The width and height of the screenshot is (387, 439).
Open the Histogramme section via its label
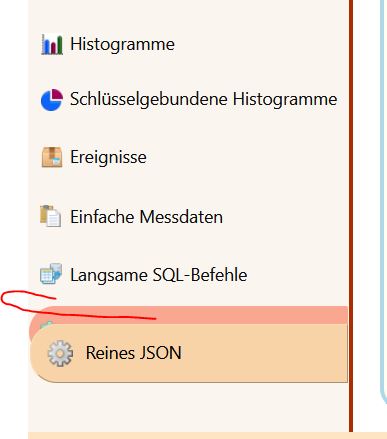[x=122, y=44]
